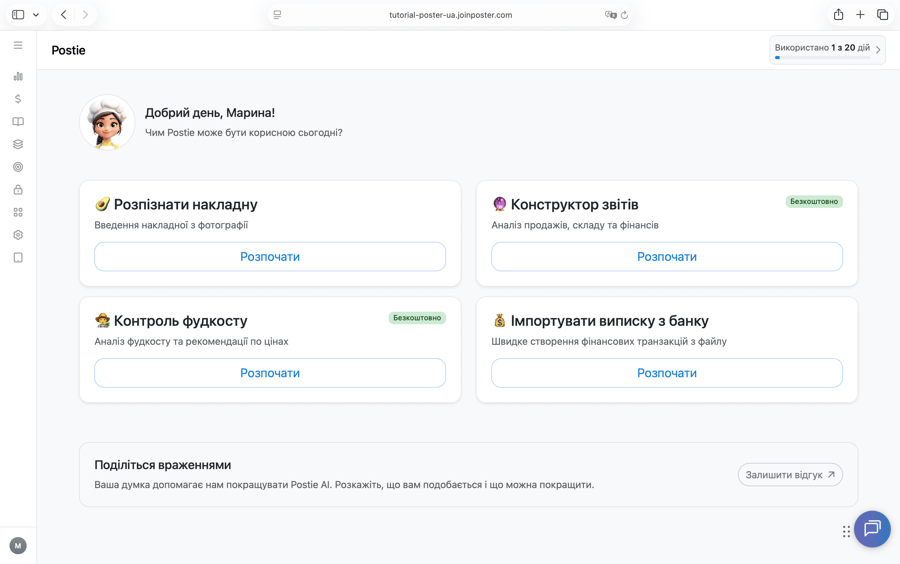Click Безкоштовно badge on Контроль фудкосту

[x=417, y=318]
